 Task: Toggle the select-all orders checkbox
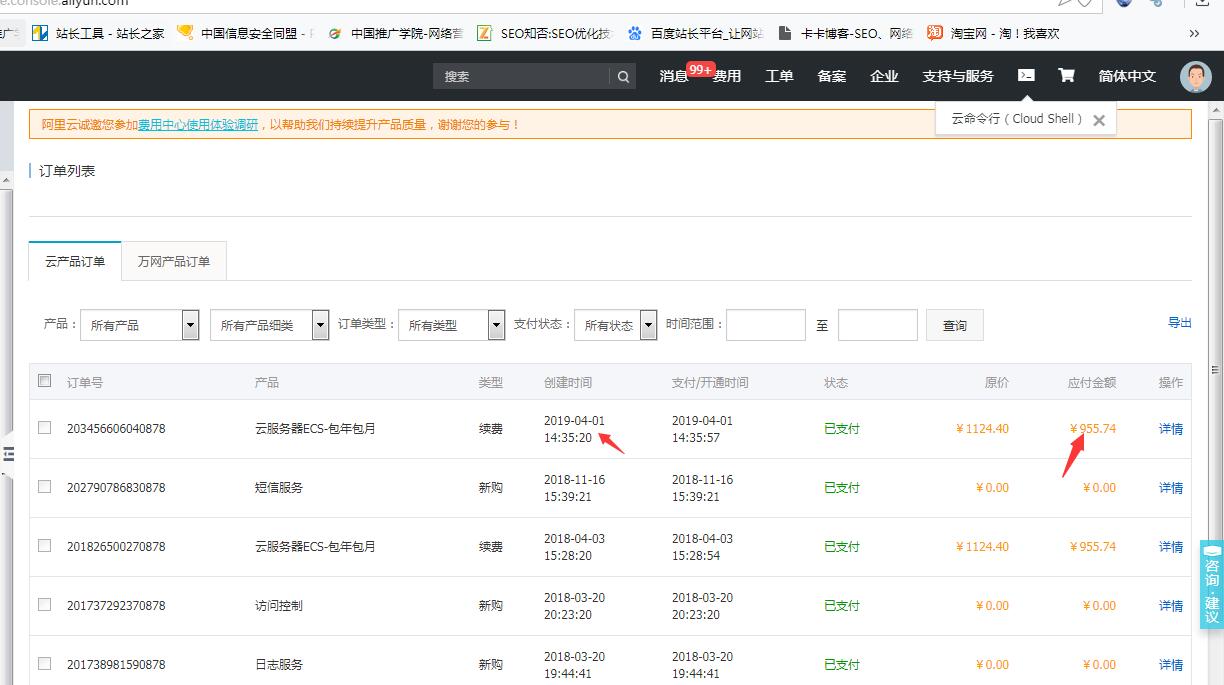point(44,380)
